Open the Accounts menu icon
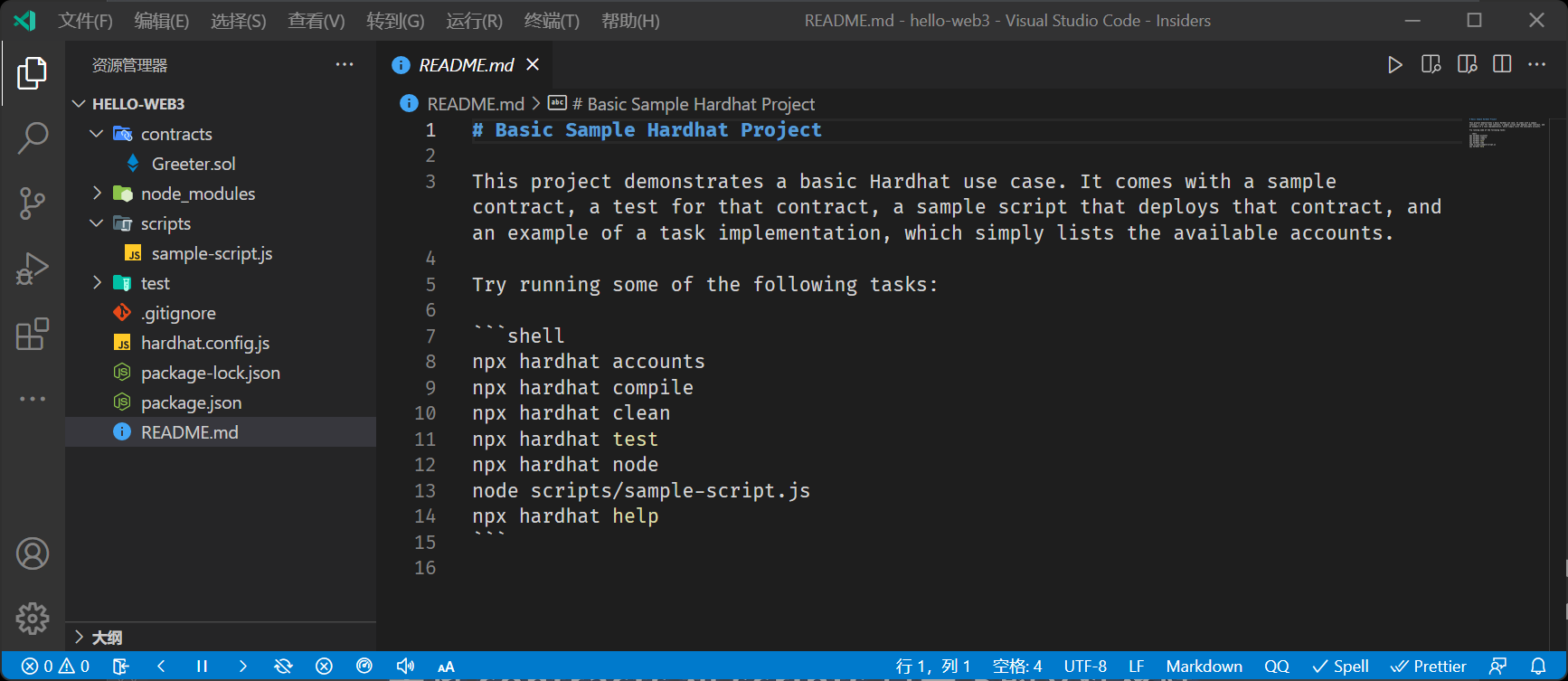The width and height of the screenshot is (1568, 681). (x=33, y=553)
